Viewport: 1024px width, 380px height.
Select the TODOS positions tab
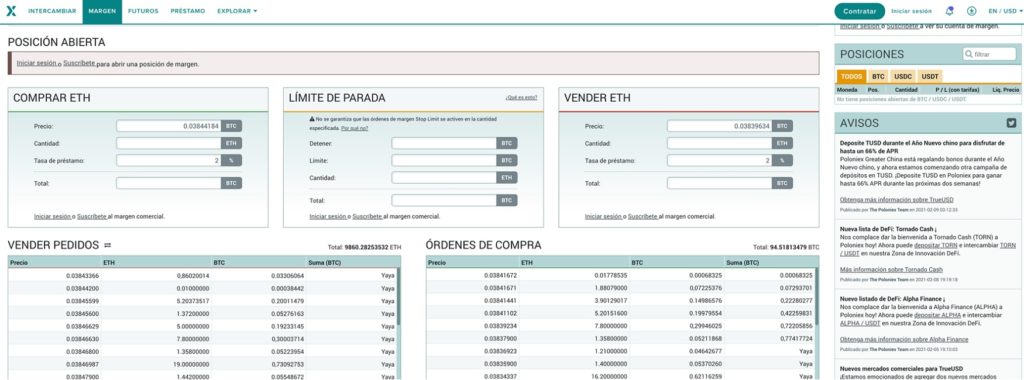[x=852, y=76]
